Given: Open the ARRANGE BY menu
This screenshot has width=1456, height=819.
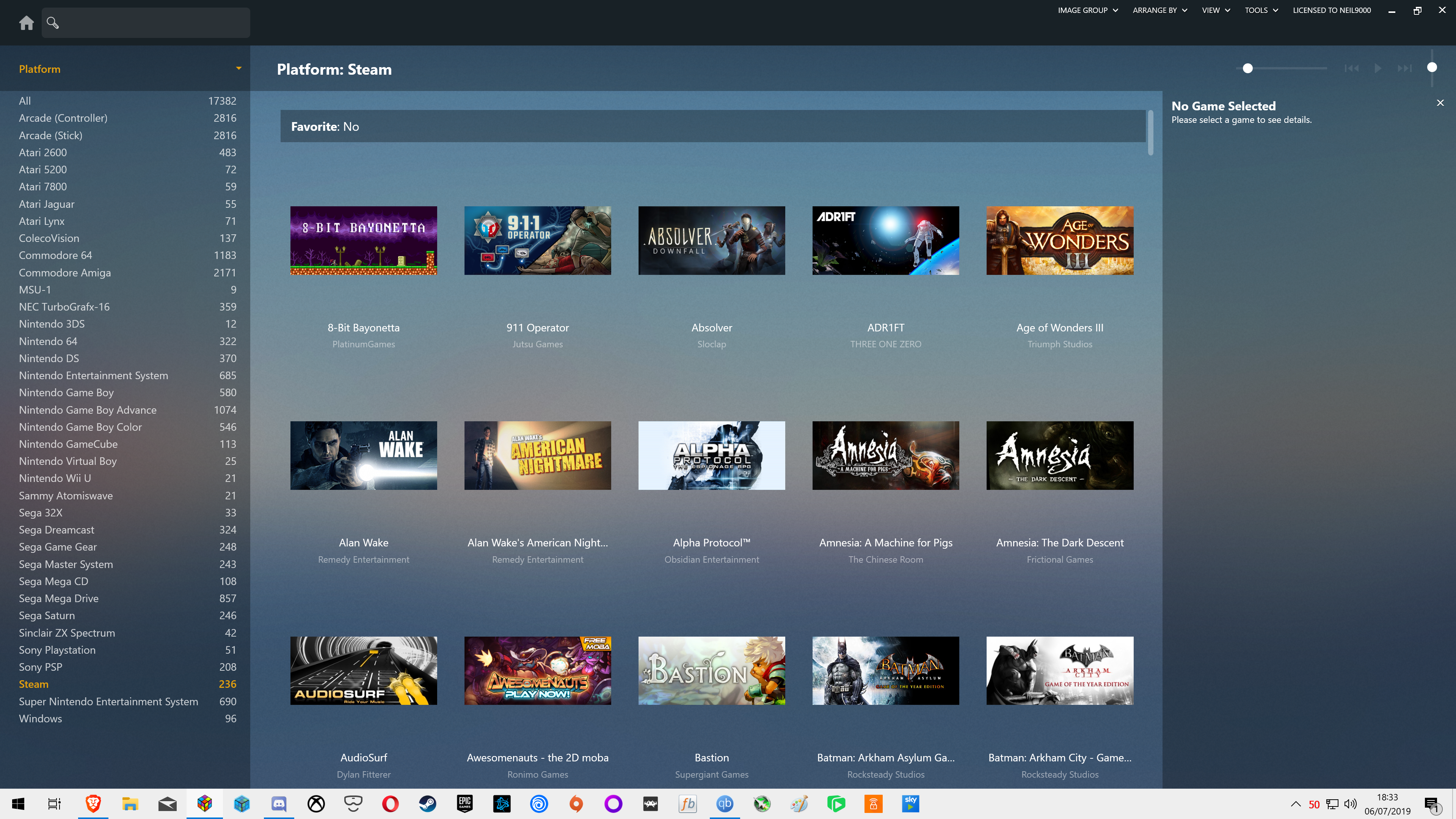Looking at the screenshot, I should [x=1159, y=10].
